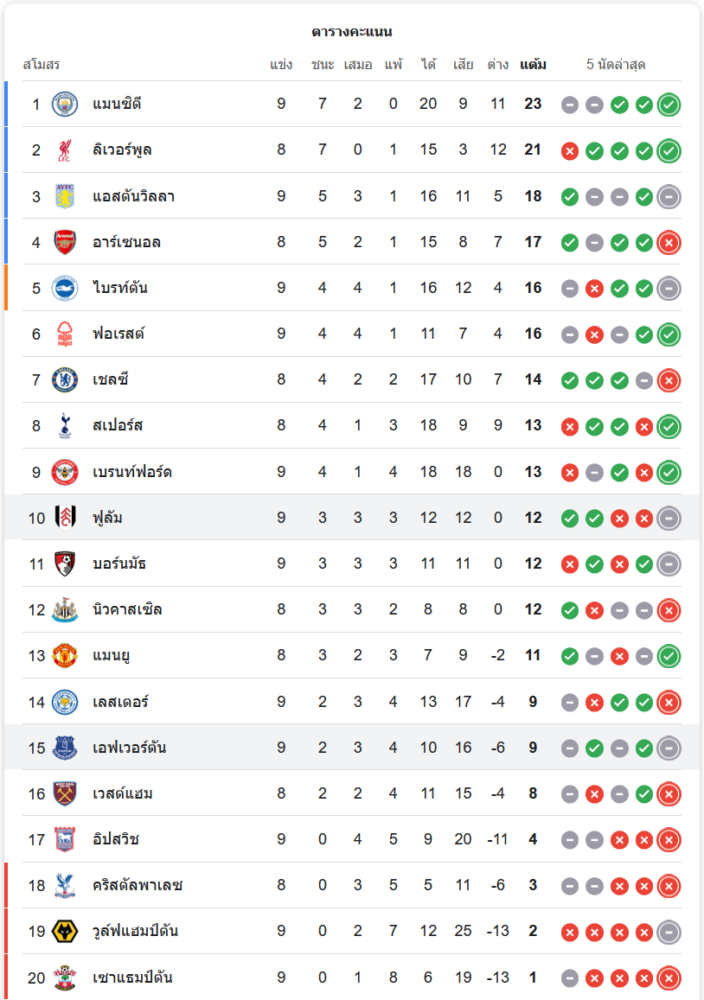Select the ตารางคะแนน standings title
The width and height of the screenshot is (704, 1000).
click(x=352, y=32)
